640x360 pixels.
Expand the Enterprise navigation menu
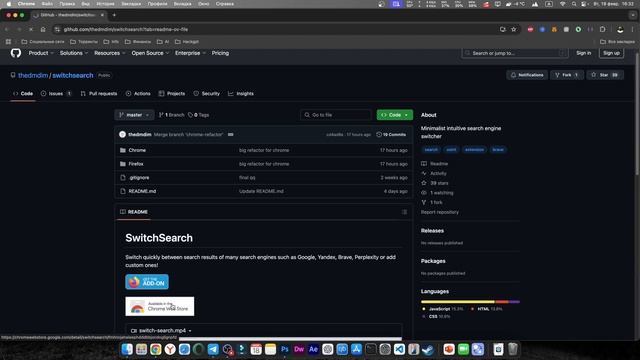point(190,53)
